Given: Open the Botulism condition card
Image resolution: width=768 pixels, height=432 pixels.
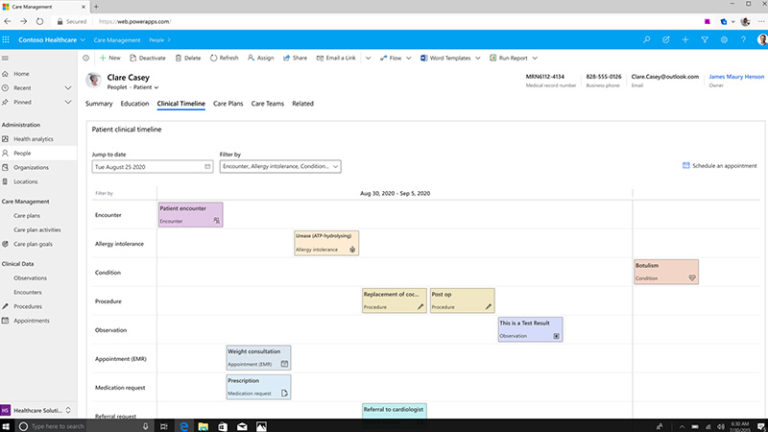Looking at the screenshot, I should pos(666,272).
